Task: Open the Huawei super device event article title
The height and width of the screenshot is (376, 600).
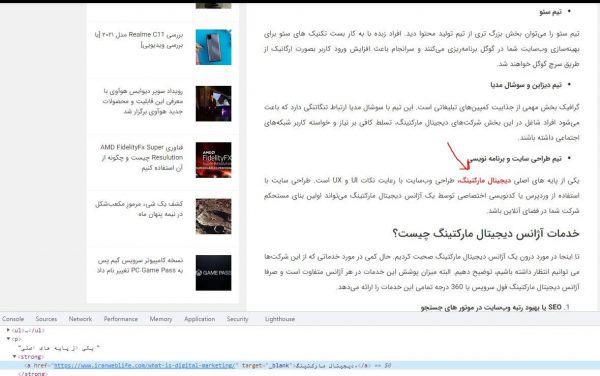Action: click(x=143, y=101)
